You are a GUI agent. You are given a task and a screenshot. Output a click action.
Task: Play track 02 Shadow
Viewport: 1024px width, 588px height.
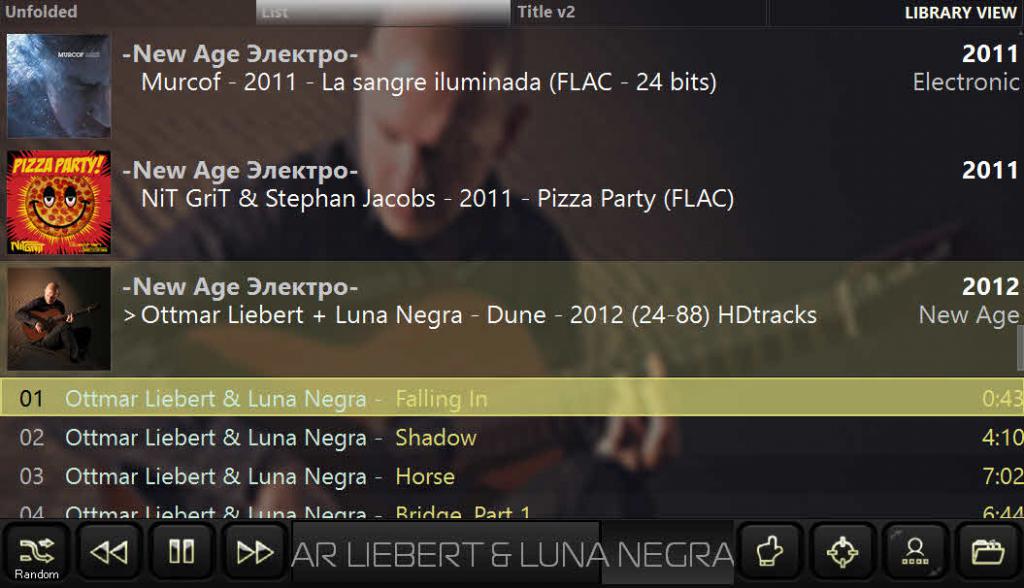pos(512,437)
